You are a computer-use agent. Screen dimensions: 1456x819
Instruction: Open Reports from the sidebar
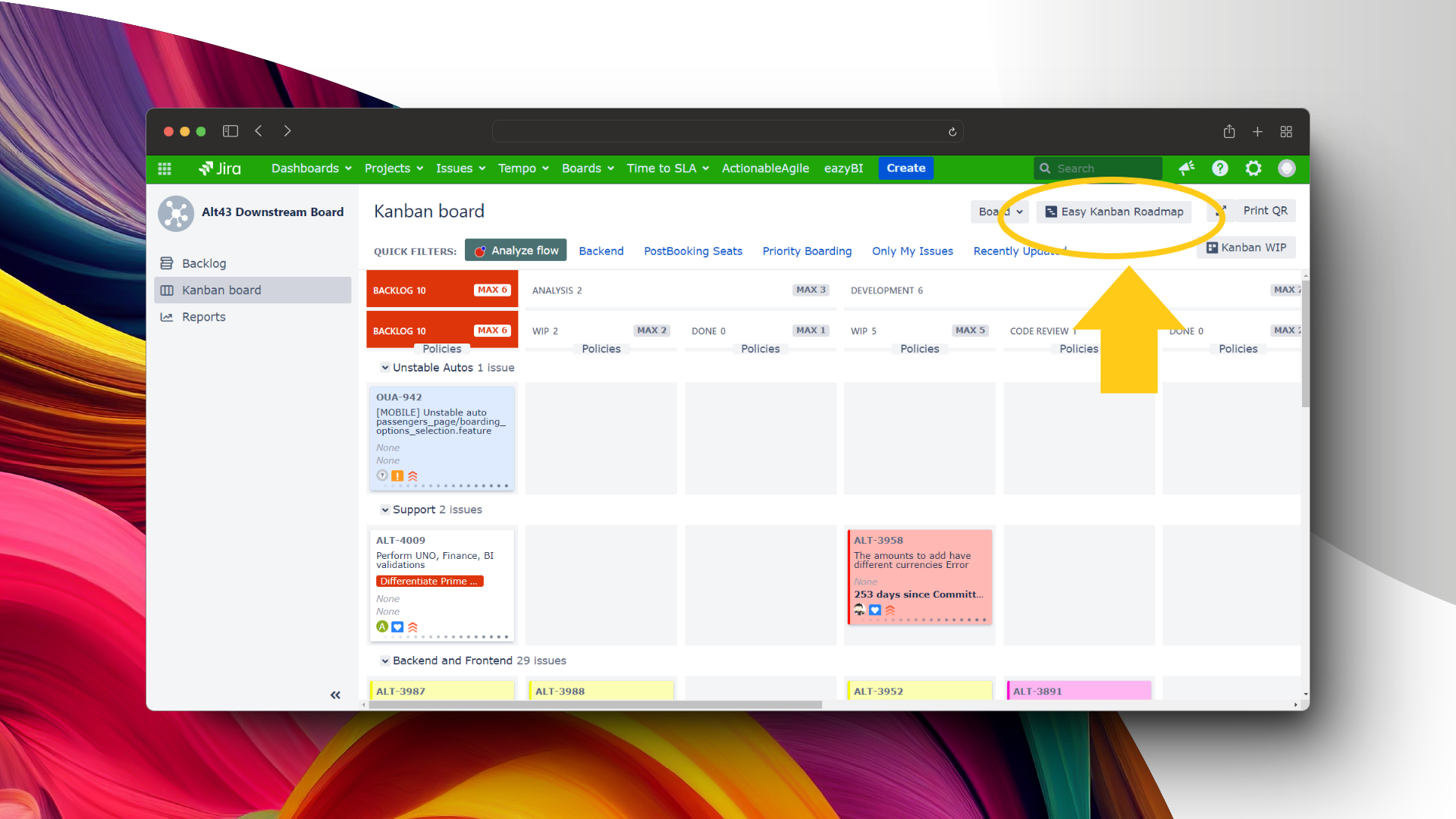tap(203, 317)
